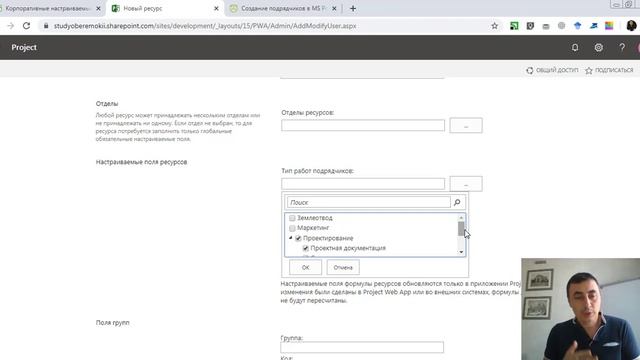The height and width of the screenshot is (360, 640).
Task: Close the 'Корпоративные настраиваемые' tab
Action: [98, 8]
